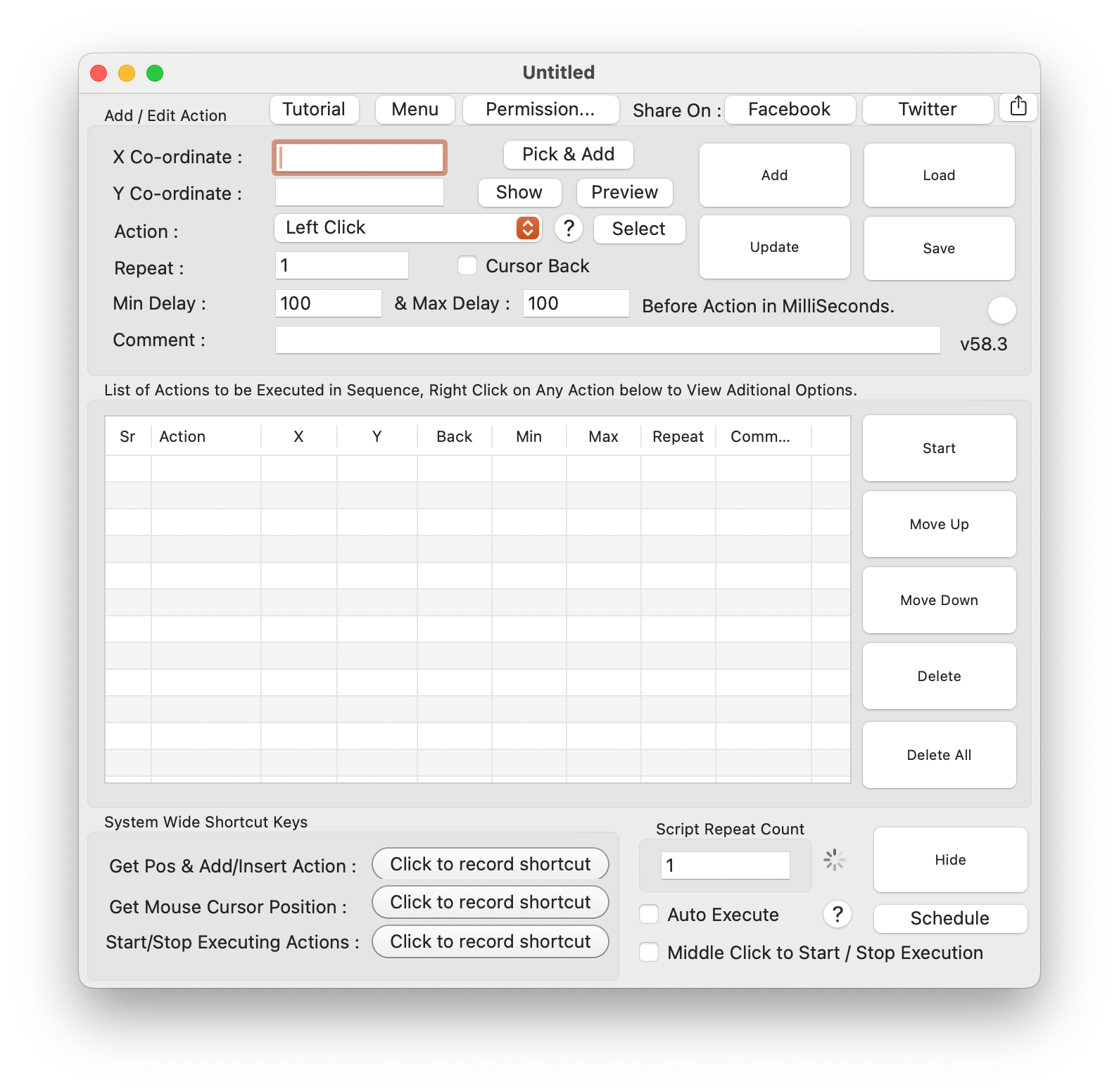Share on Facebook
Viewport: 1119px width, 1092px height.
point(790,109)
